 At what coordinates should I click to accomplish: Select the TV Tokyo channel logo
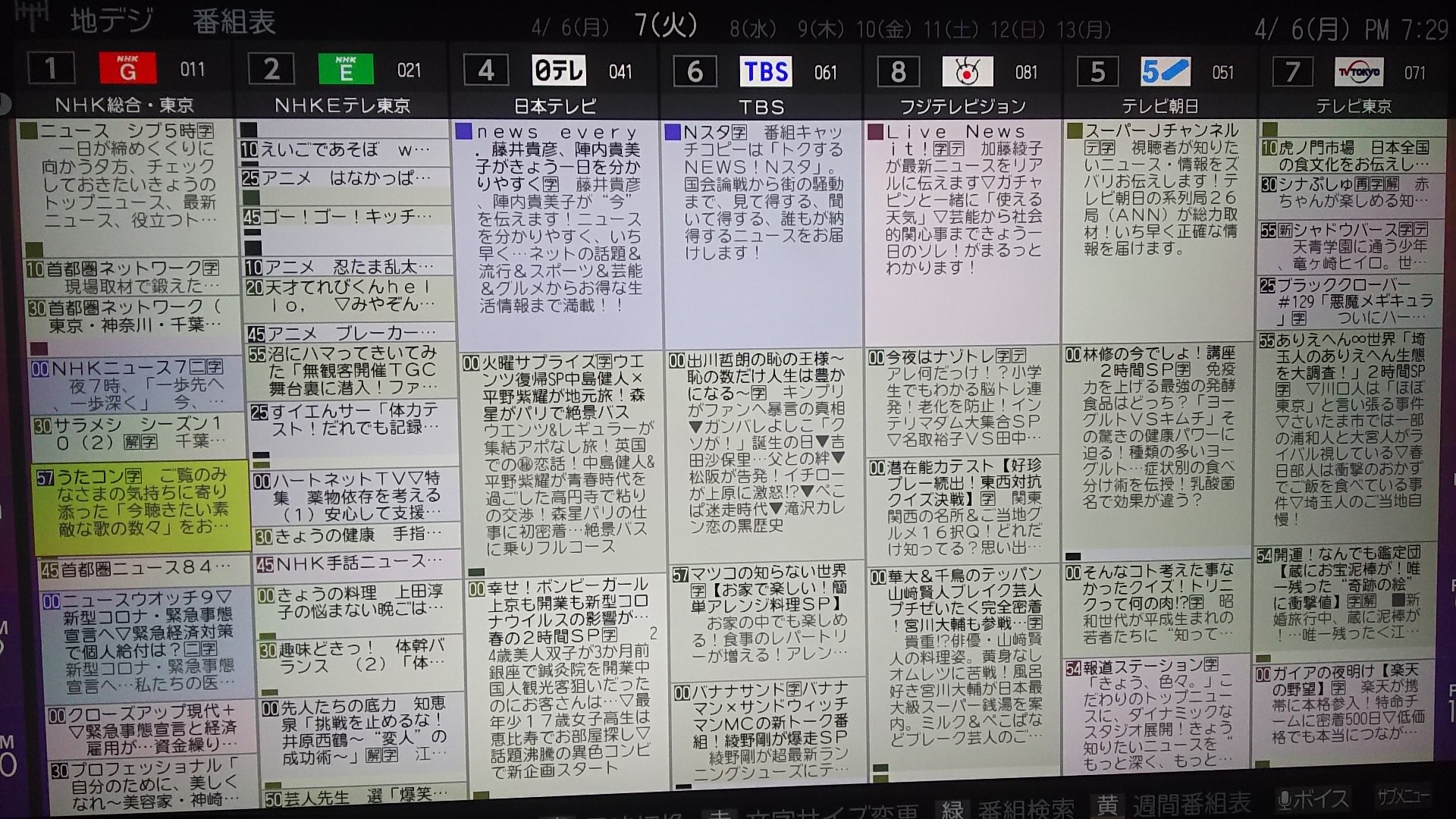[x=1359, y=72]
